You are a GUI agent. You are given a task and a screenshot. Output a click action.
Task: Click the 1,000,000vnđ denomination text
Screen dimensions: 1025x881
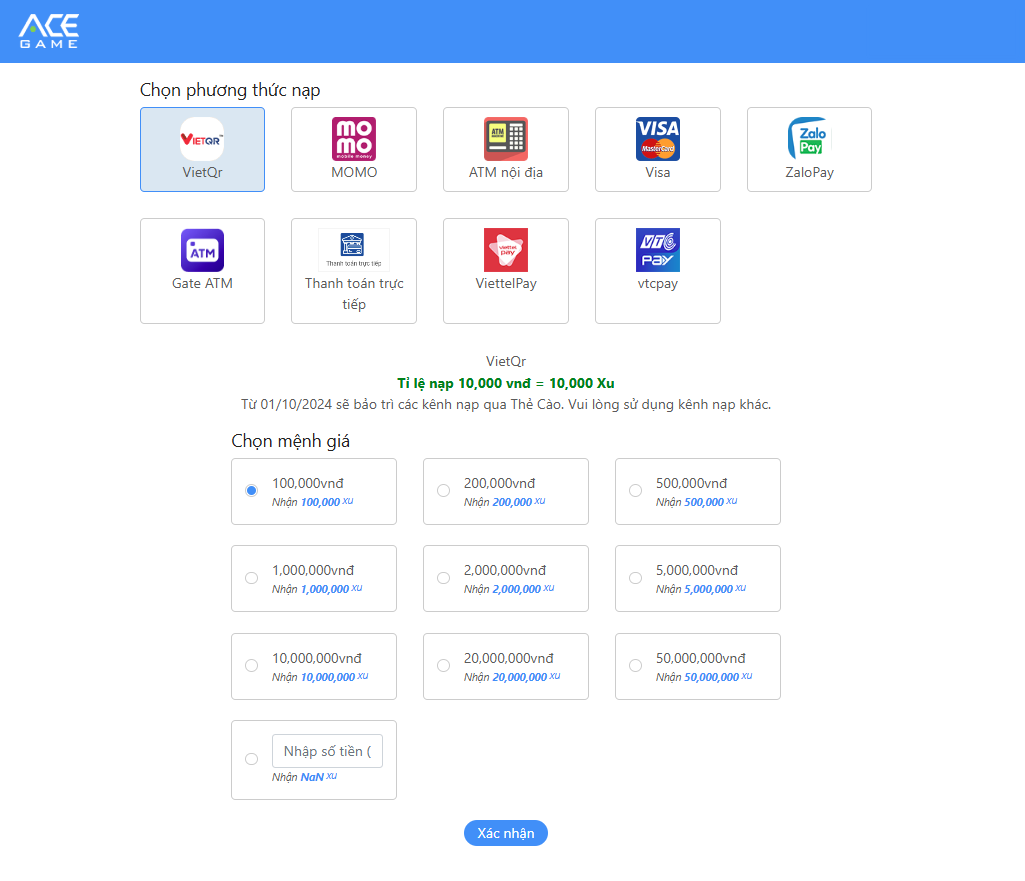[x=313, y=571]
